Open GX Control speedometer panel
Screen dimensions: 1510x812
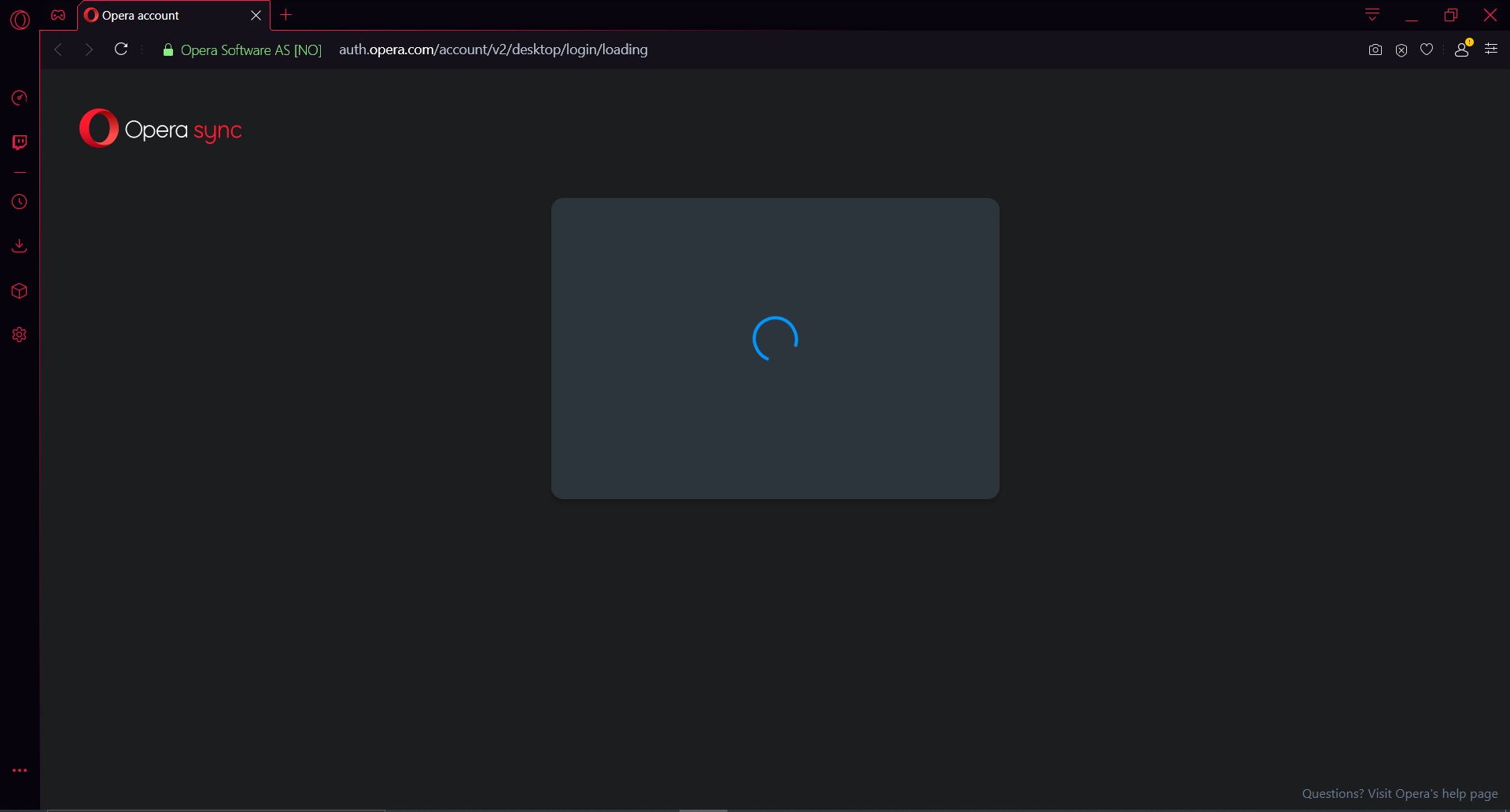(x=20, y=97)
